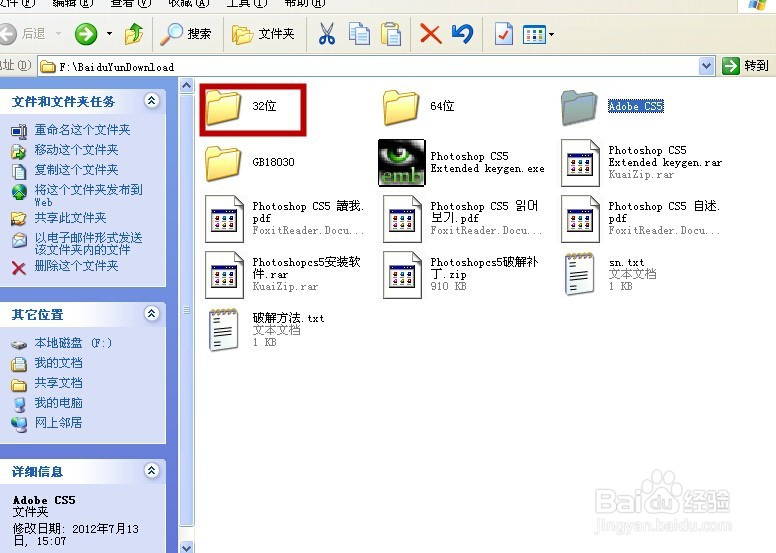
Task: Select Photoshopcs5安装软件.rar file icon
Action: pyautogui.click(x=224, y=275)
